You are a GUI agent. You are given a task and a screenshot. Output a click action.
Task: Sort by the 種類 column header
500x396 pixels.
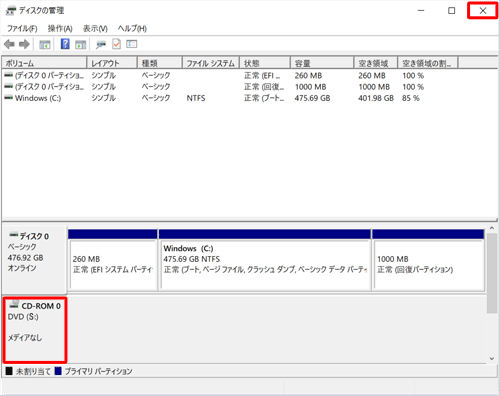[x=160, y=63]
